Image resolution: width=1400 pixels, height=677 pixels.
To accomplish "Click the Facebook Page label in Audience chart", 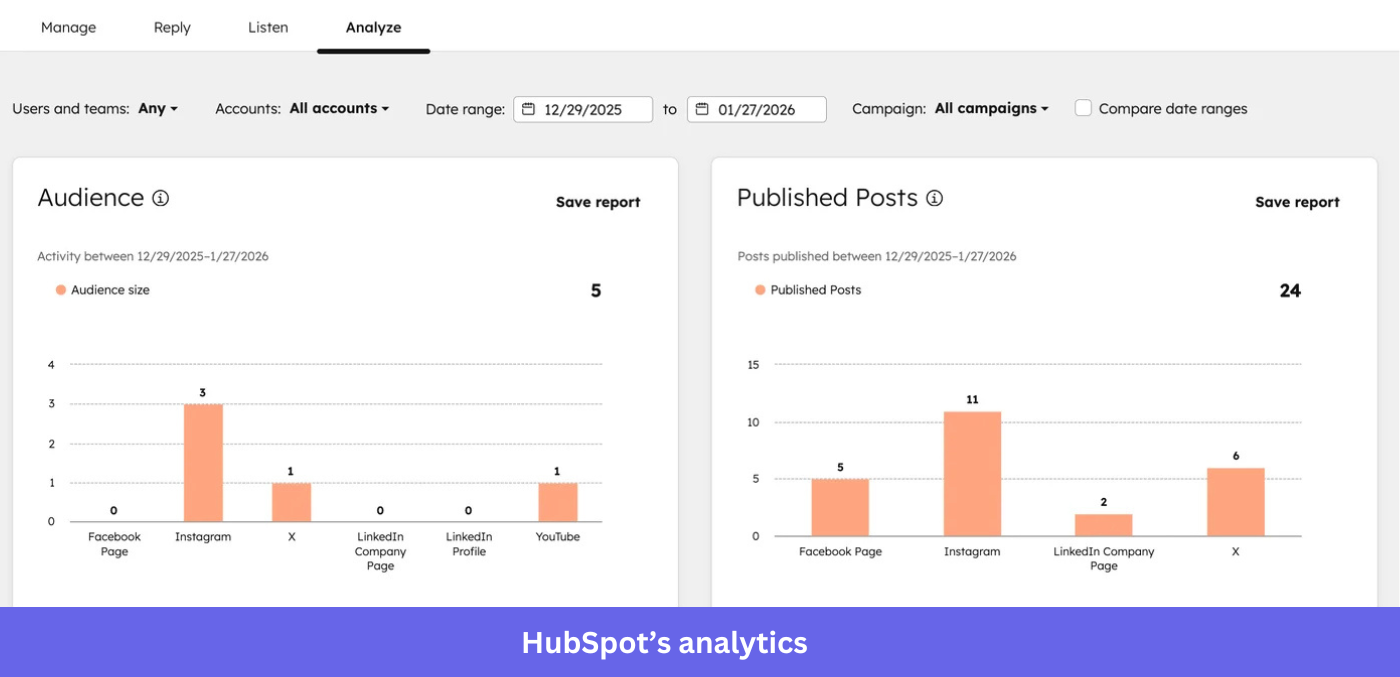I will [x=114, y=544].
